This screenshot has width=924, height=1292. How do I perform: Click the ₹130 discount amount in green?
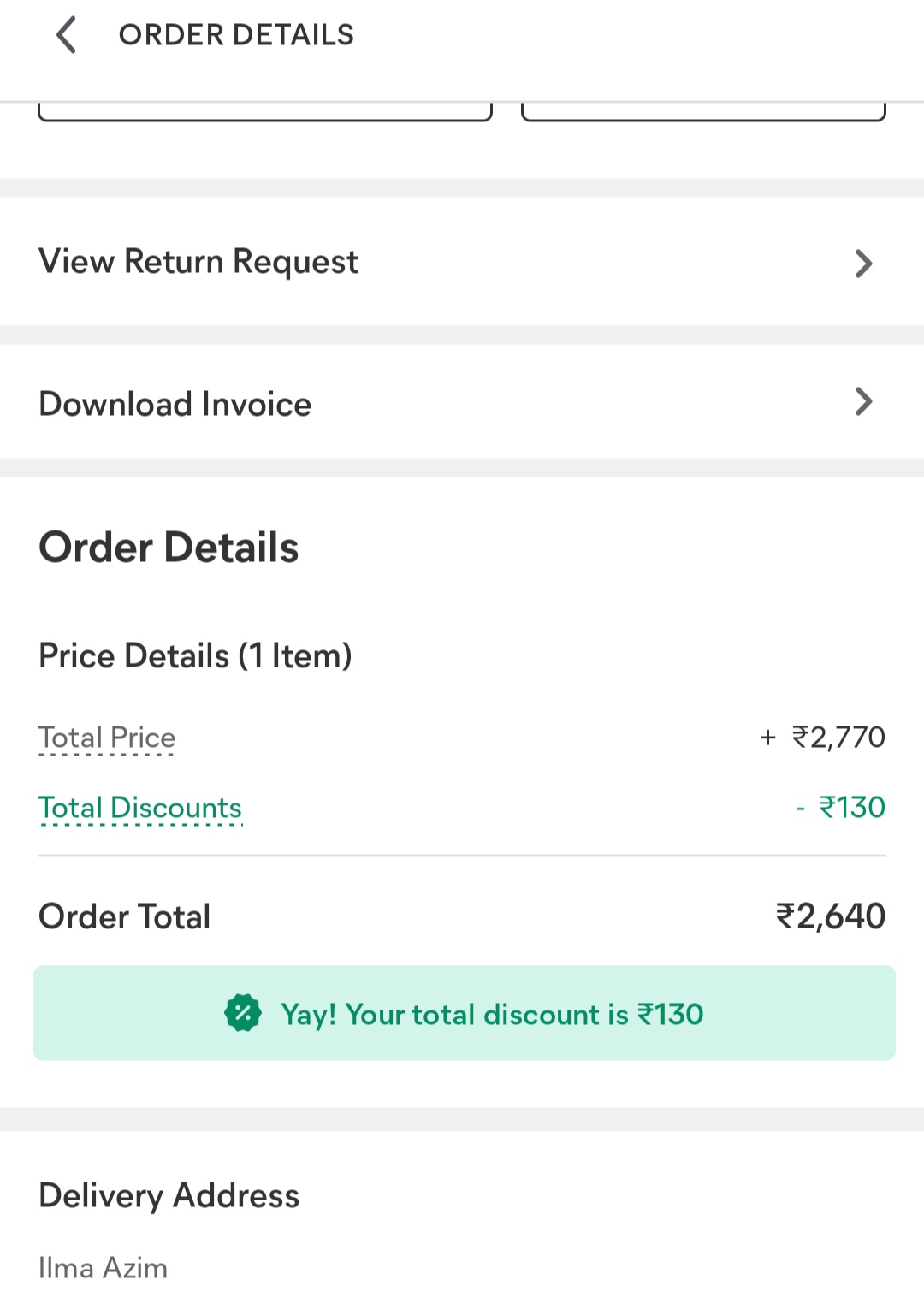(x=851, y=807)
